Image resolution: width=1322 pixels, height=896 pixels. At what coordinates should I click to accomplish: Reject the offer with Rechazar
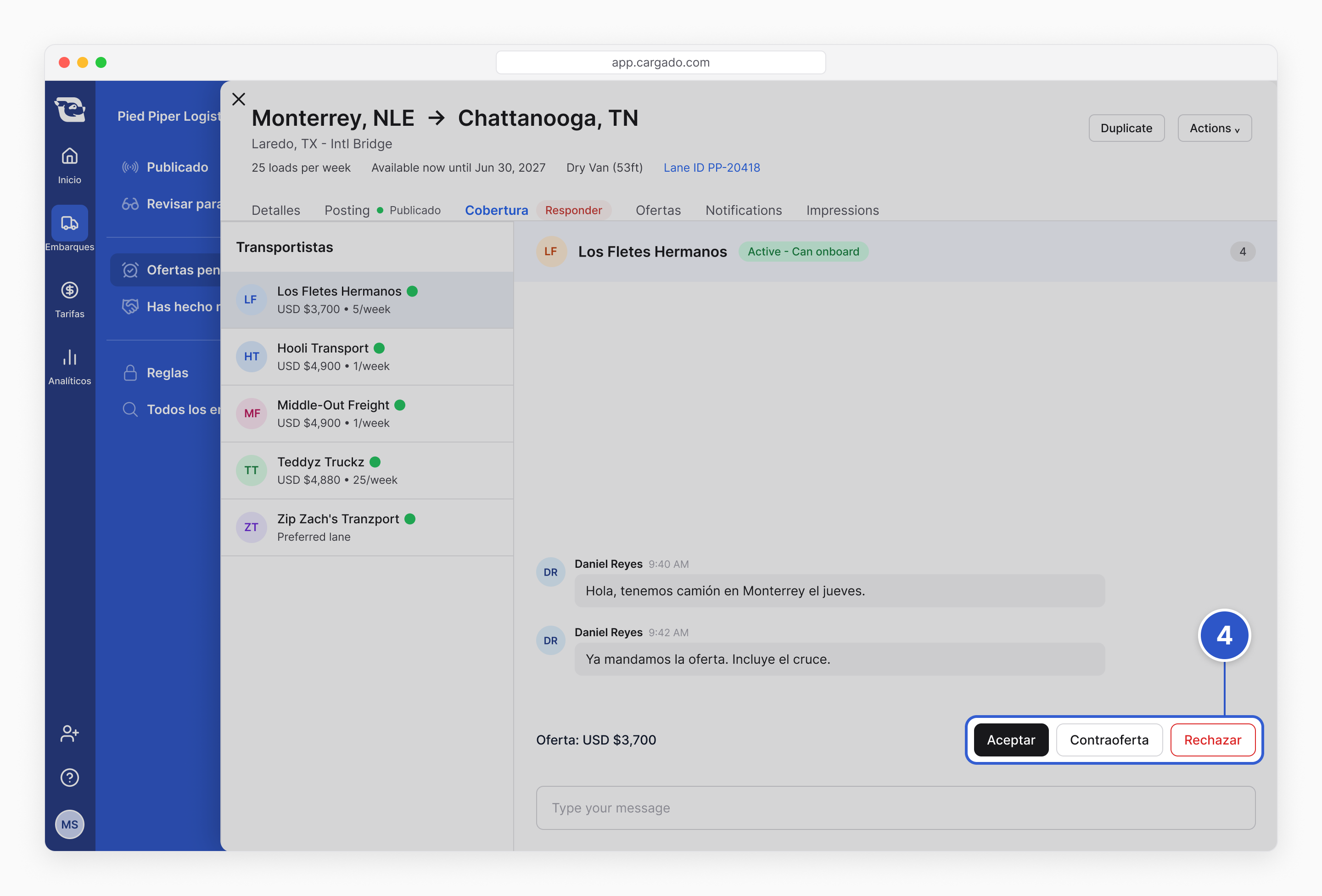(1213, 739)
